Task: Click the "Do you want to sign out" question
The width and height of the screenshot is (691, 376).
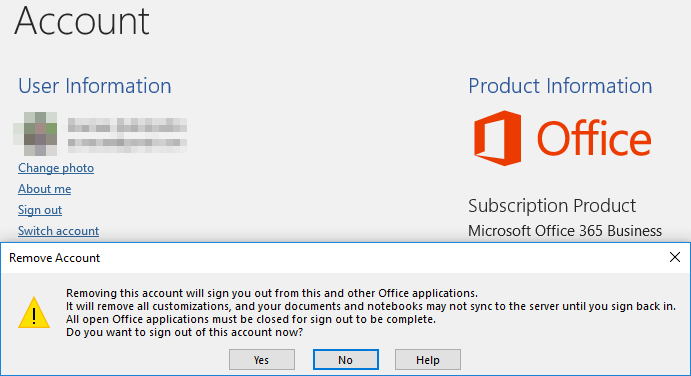Action: [185, 332]
